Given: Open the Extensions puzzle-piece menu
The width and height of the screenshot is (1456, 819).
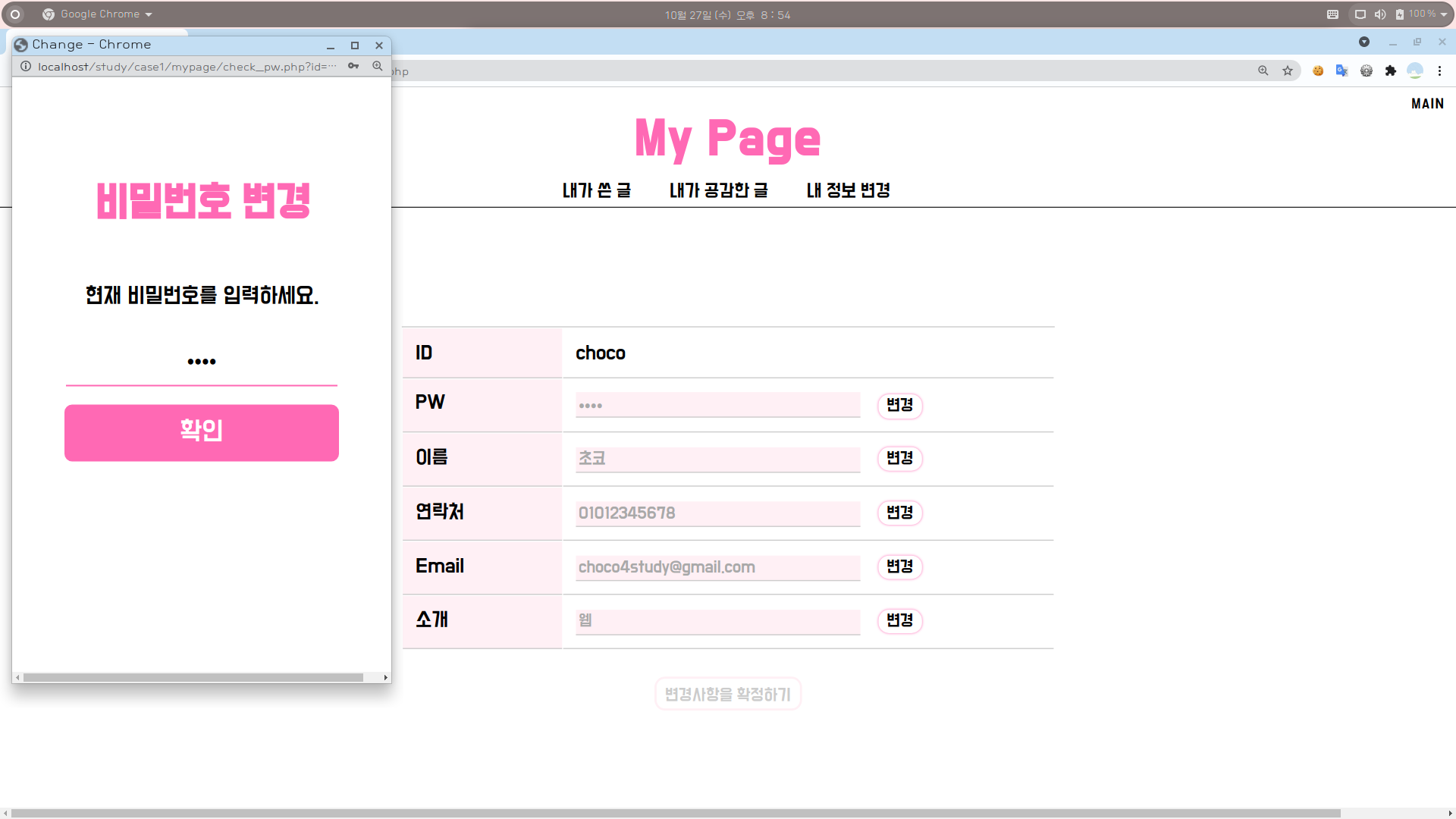Looking at the screenshot, I should [1390, 71].
